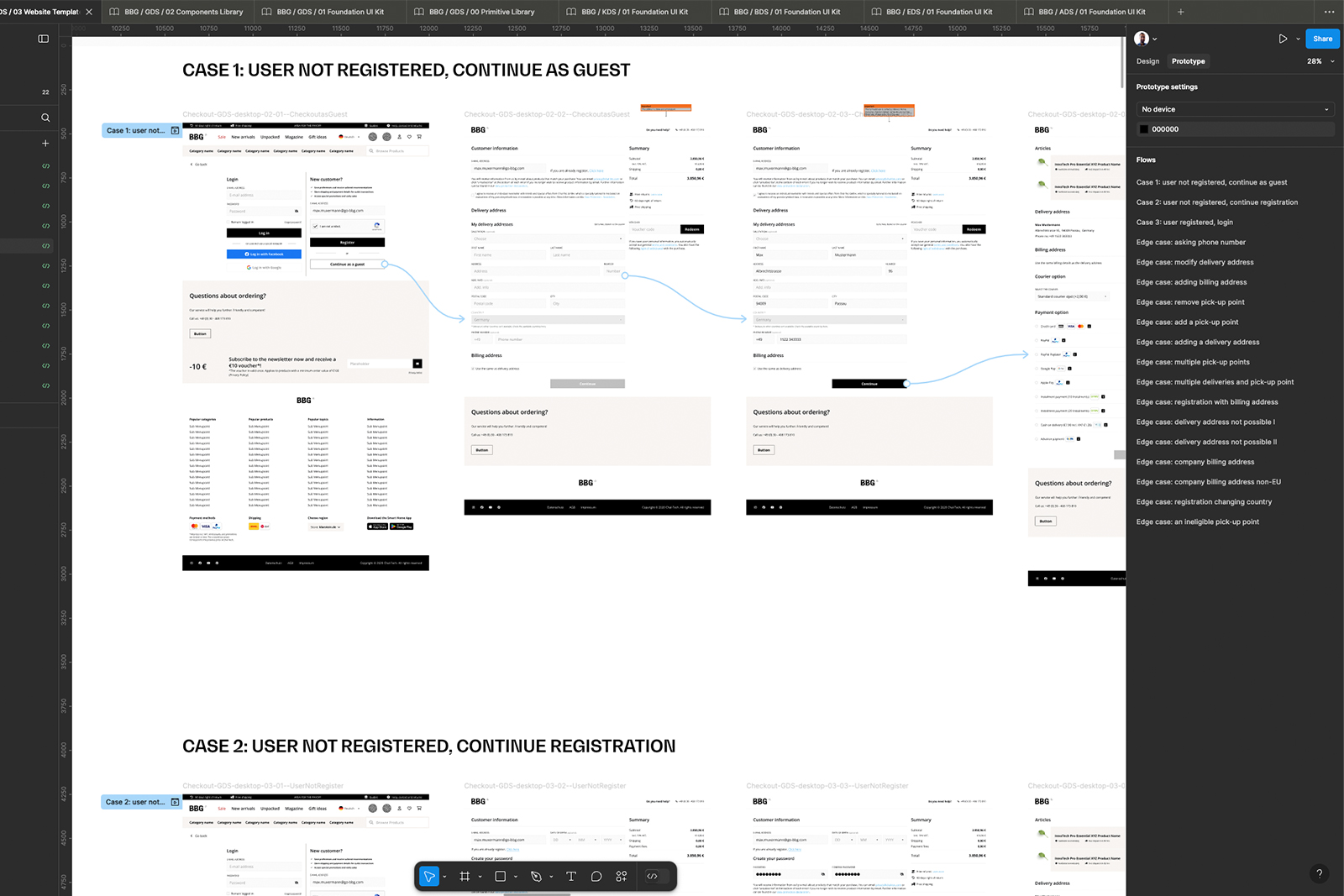Click the blue Share button

point(1322,39)
